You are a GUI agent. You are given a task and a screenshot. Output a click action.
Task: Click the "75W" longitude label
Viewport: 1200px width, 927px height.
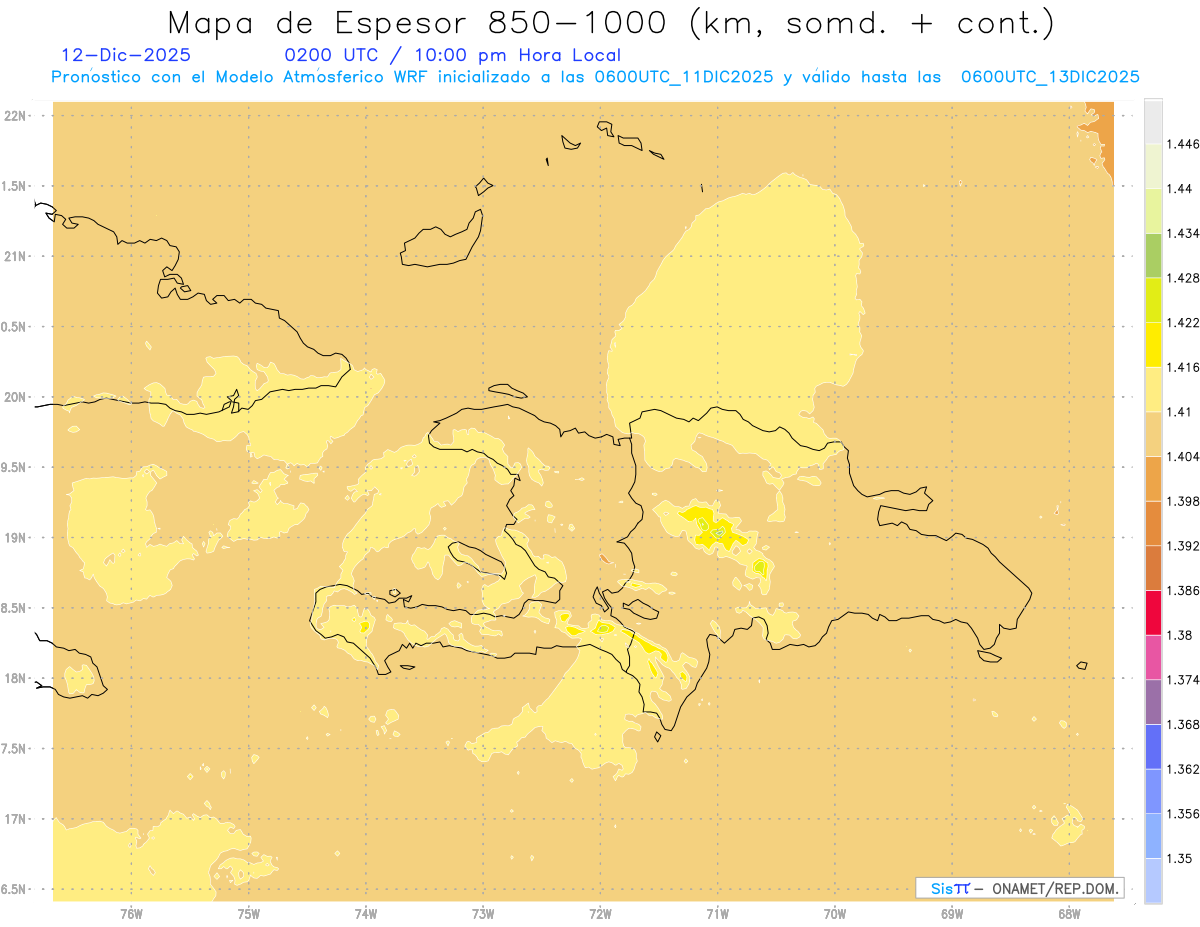coord(249,913)
